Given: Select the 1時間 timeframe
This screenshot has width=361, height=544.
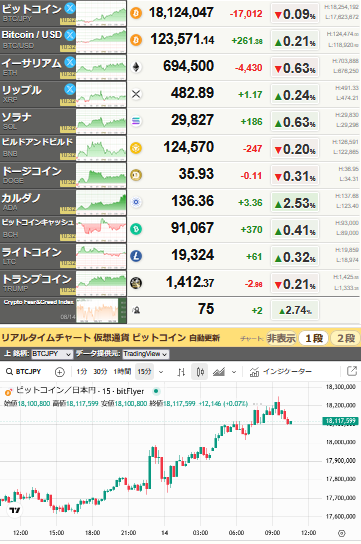Looking at the screenshot, I should coord(122,372).
